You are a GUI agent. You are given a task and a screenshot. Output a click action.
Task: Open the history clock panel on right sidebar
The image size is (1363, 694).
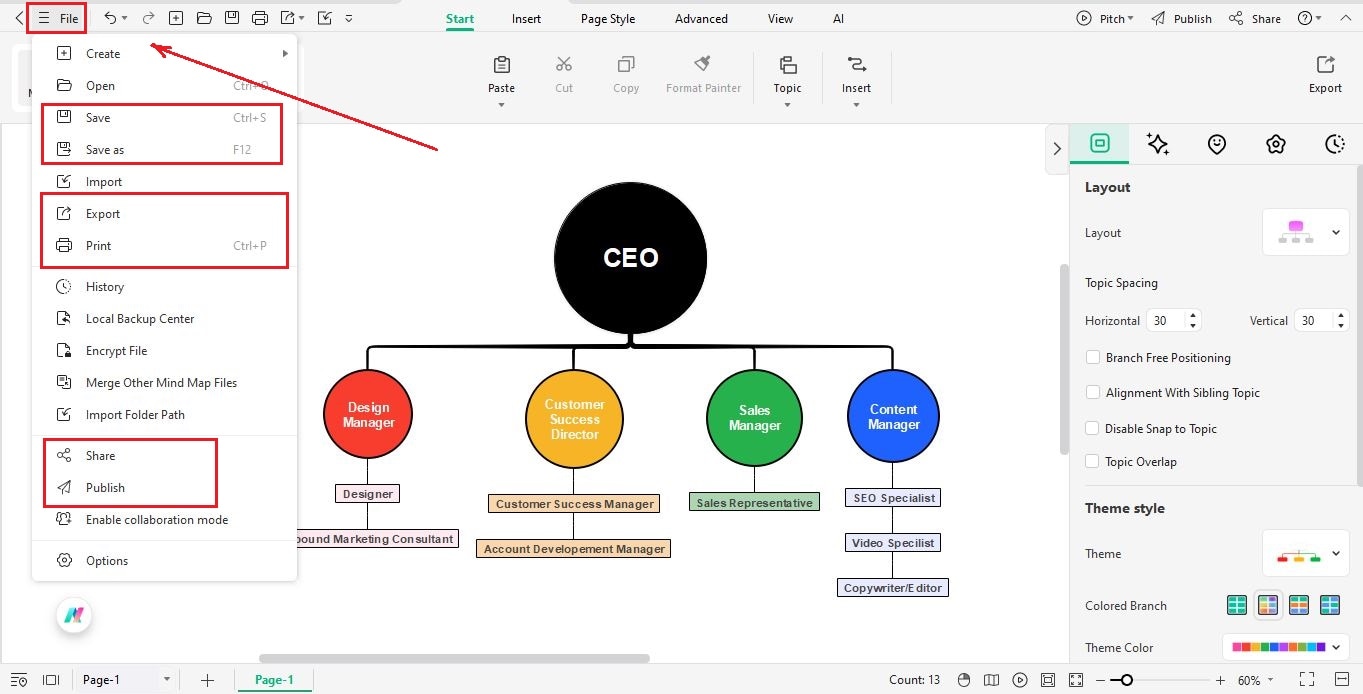(x=1335, y=144)
